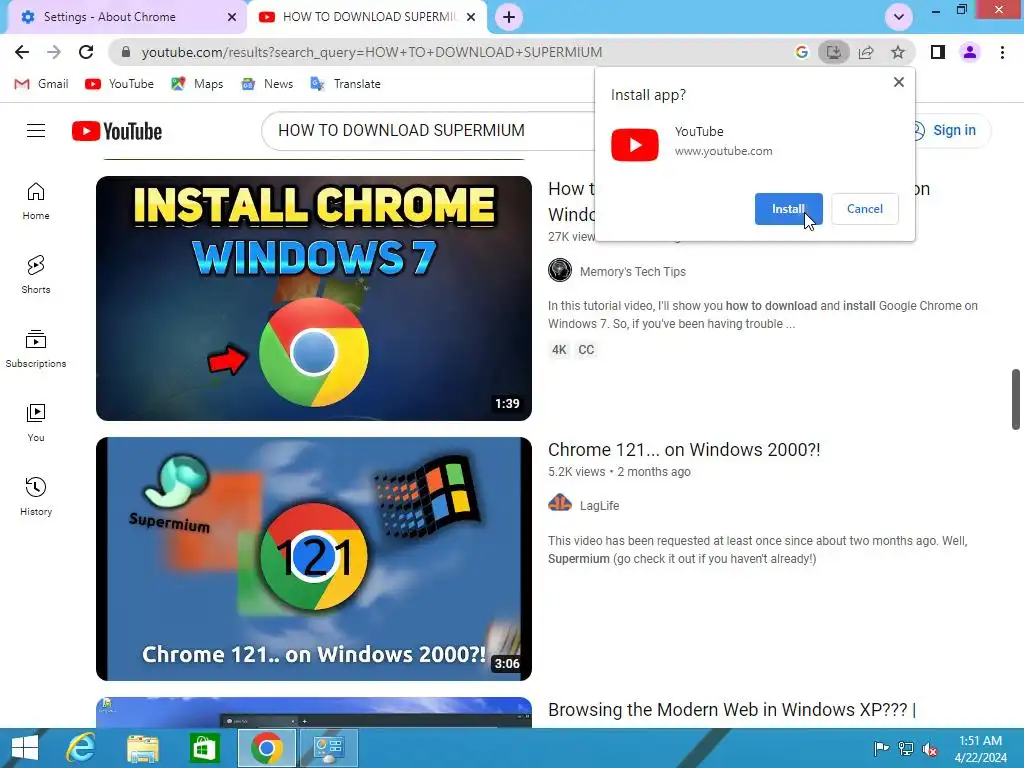Open LagLife channel name
Screen dimensions: 1024x768
click(599, 505)
